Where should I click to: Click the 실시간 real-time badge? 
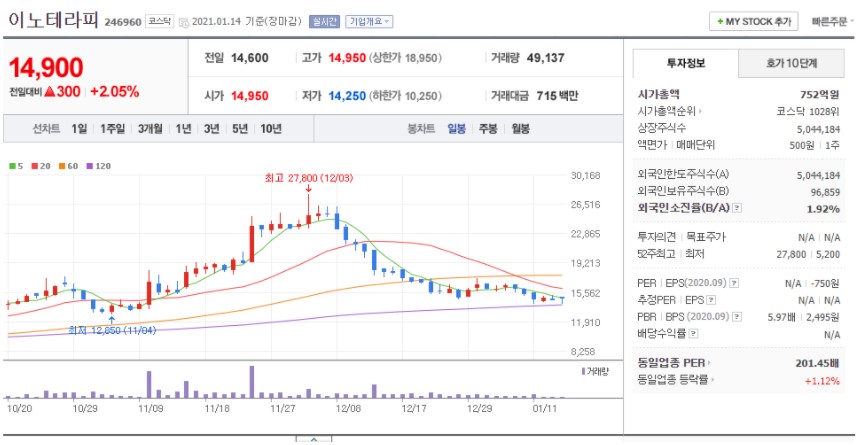(x=324, y=21)
